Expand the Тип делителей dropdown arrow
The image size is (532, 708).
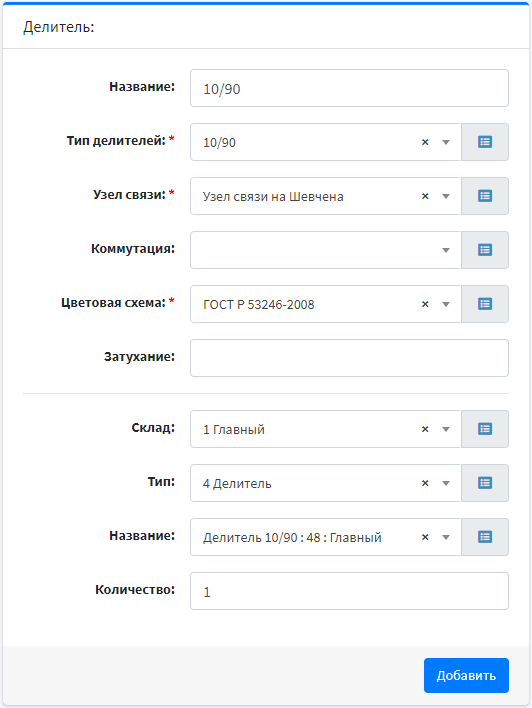pos(446,142)
